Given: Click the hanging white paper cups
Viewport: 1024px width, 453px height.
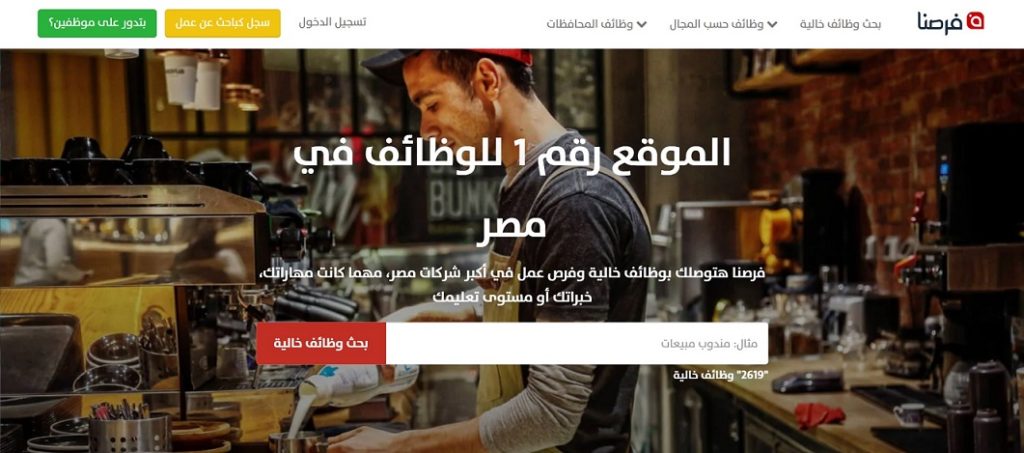Looking at the screenshot, I should coord(193,80).
